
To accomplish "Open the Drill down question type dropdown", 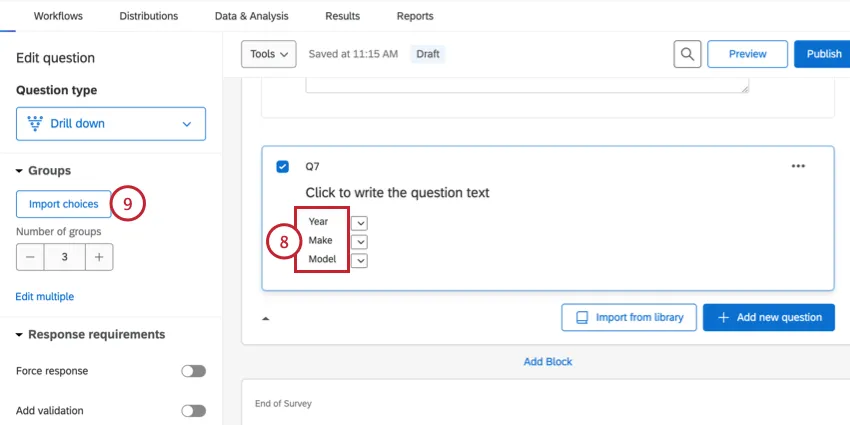I will click(x=111, y=124).
